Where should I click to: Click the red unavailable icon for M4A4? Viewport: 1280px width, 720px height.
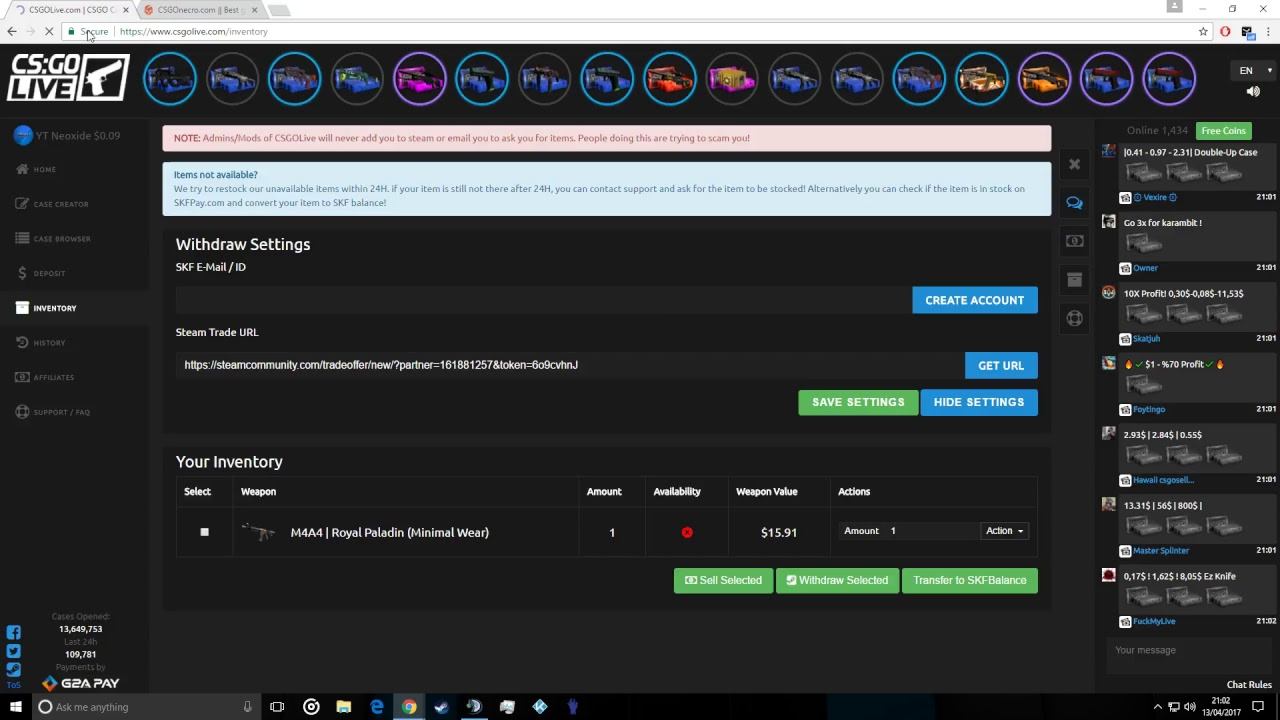coord(687,532)
